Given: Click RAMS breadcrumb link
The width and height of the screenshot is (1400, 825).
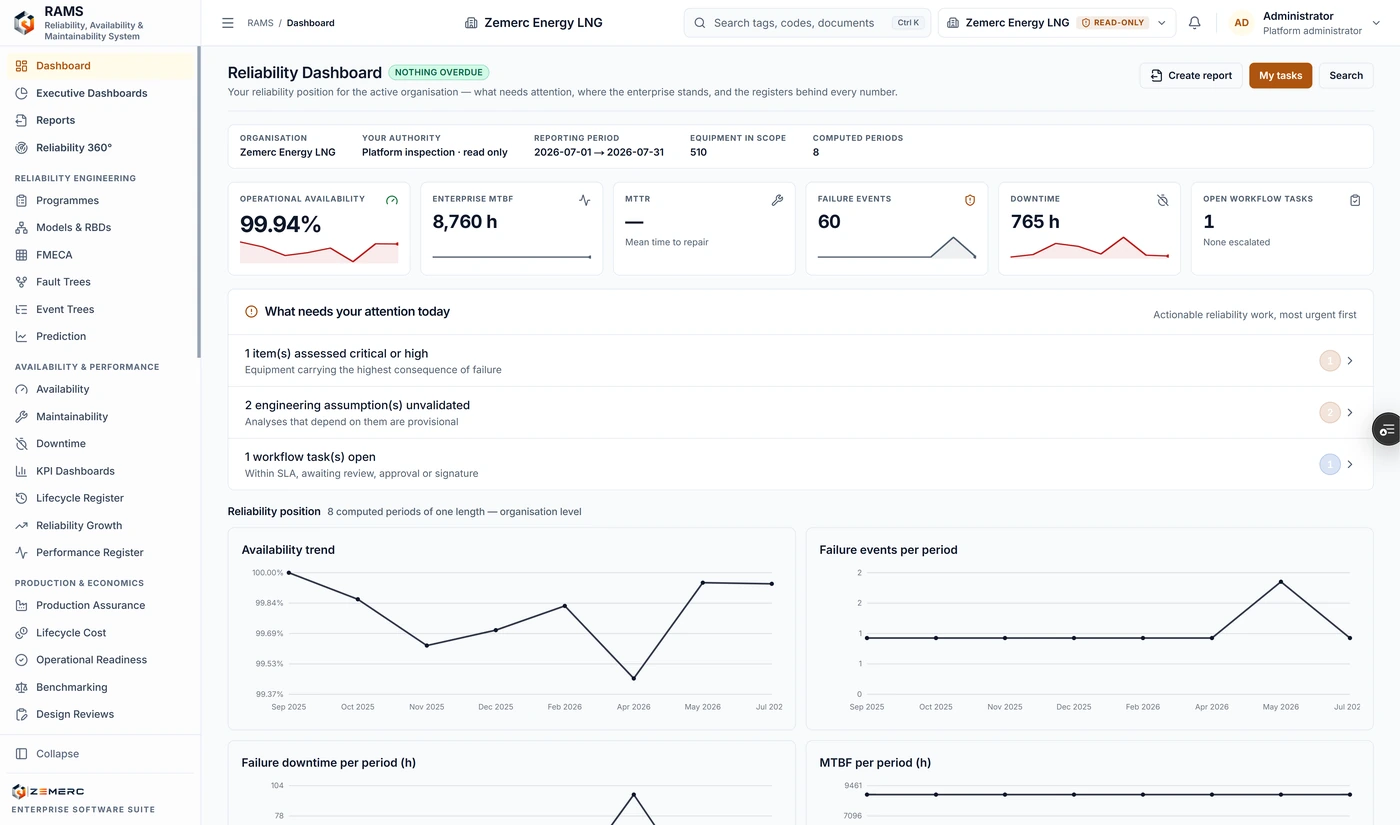Looking at the screenshot, I should click(260, 23).
